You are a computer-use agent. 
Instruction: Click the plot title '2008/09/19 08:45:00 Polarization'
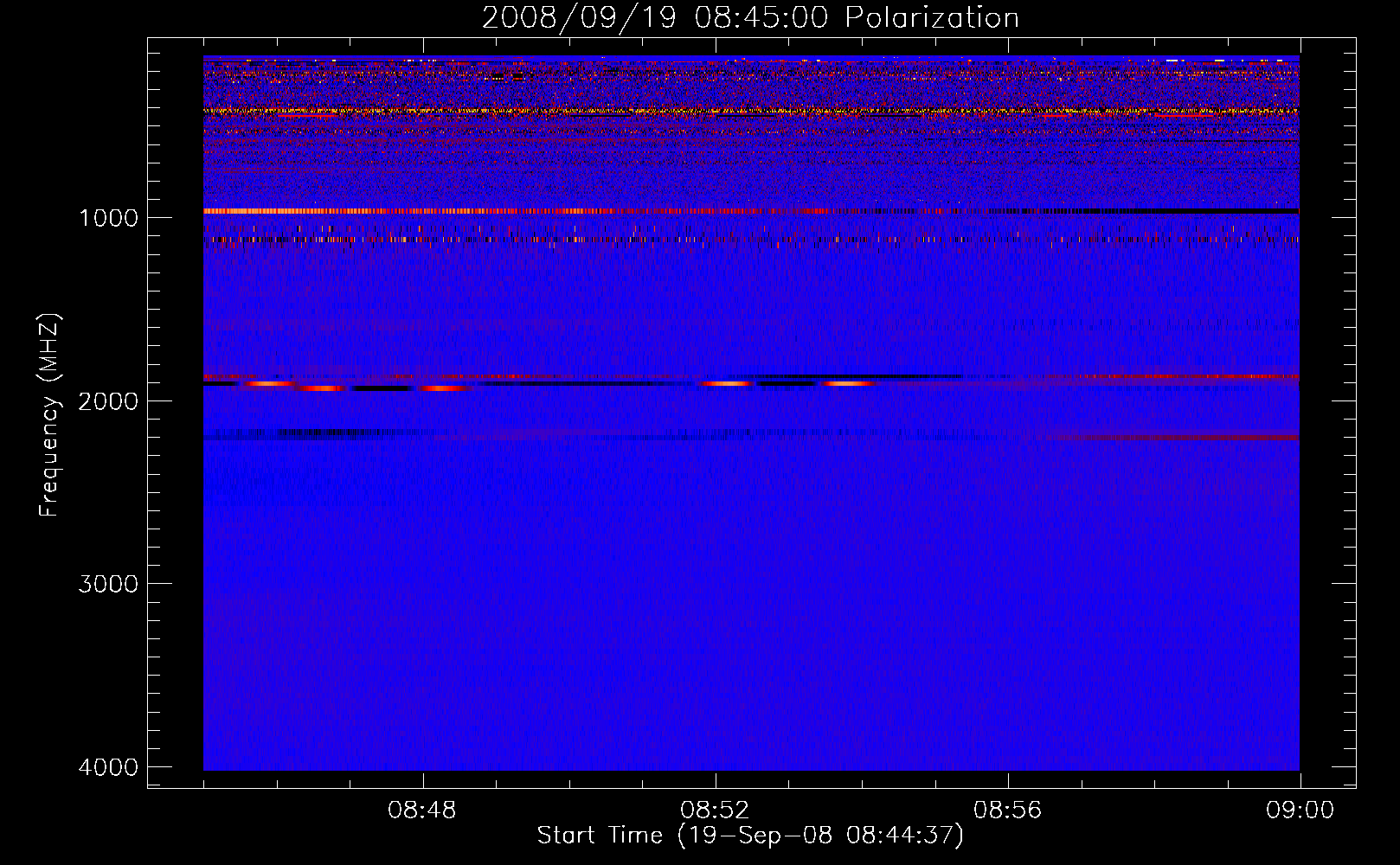click(750, 18)
